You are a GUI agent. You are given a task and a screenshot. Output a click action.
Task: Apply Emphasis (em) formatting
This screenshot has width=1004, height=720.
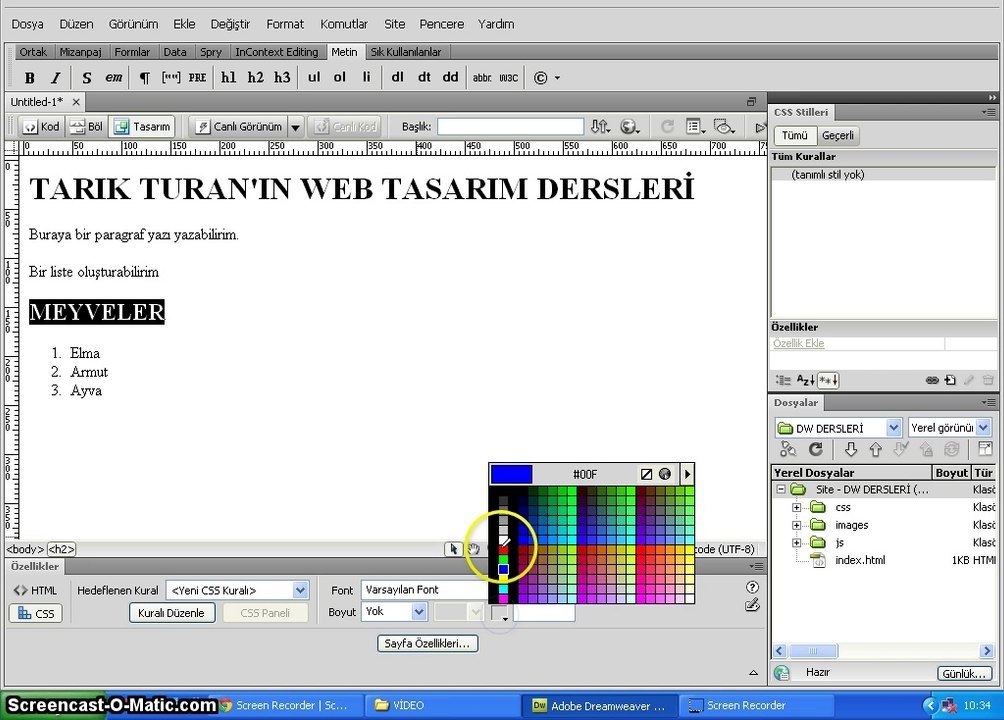click(114, 78)
